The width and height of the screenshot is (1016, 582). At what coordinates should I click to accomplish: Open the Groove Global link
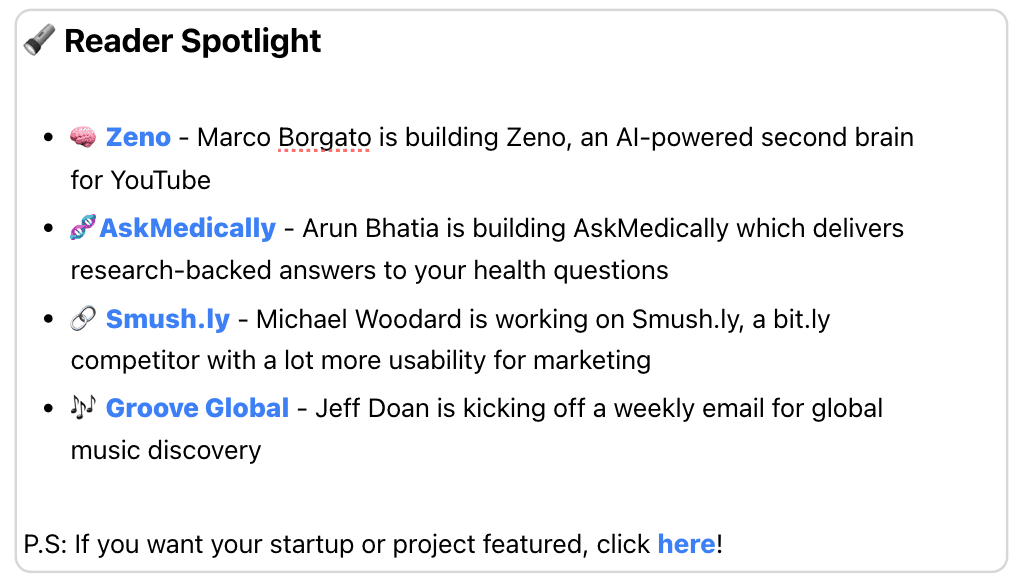[x=197, y=408]
